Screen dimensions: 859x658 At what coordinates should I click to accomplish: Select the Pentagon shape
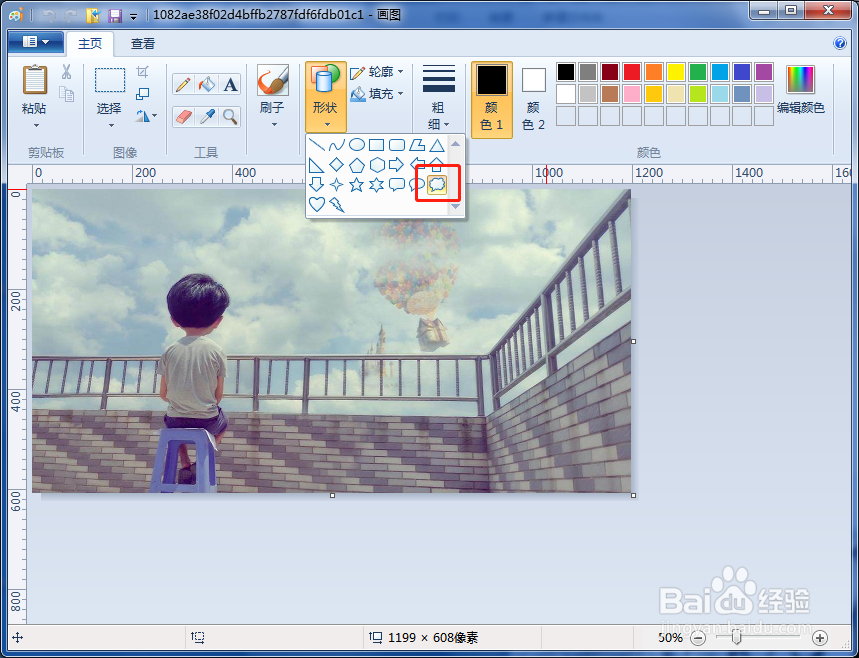coord(357,165)
